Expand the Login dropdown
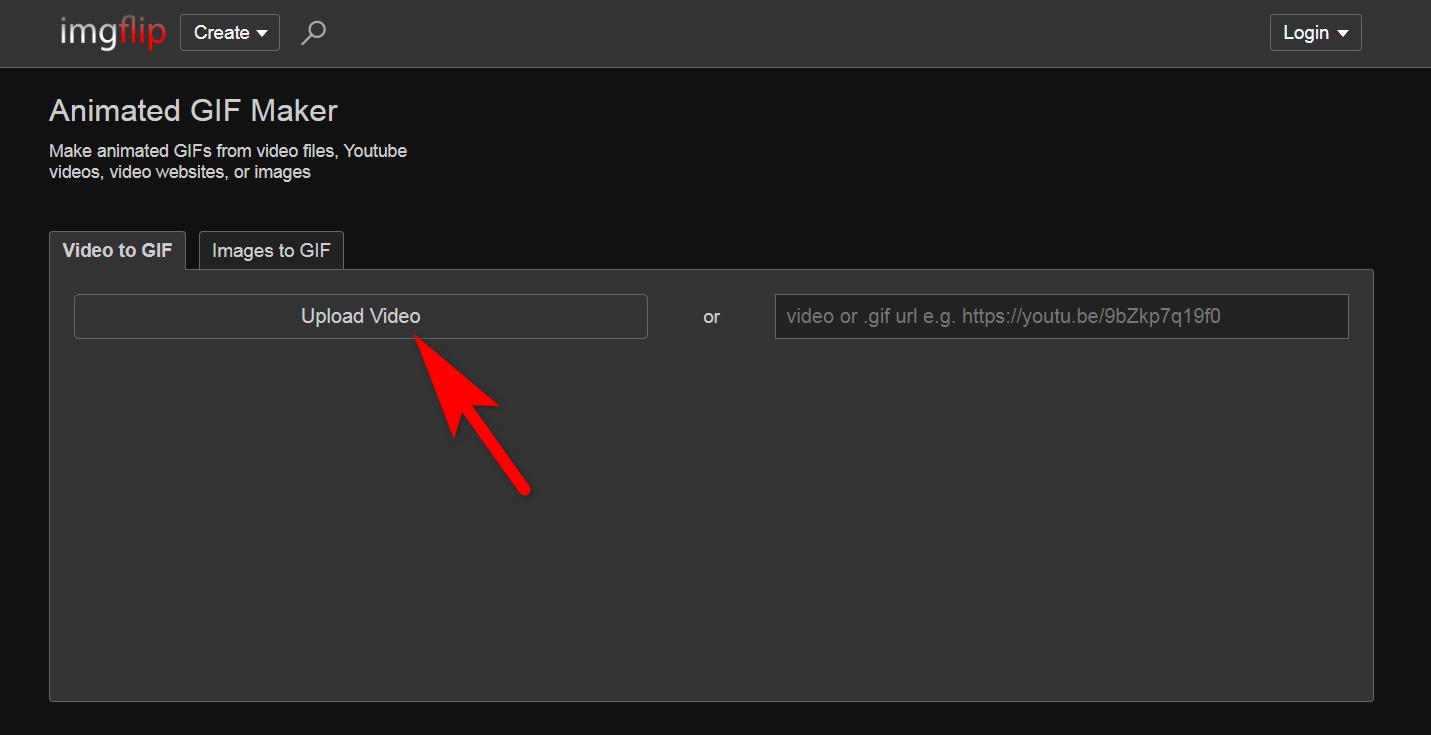The width and height of the screenshot is (1431, 735). pos(1315,33)
